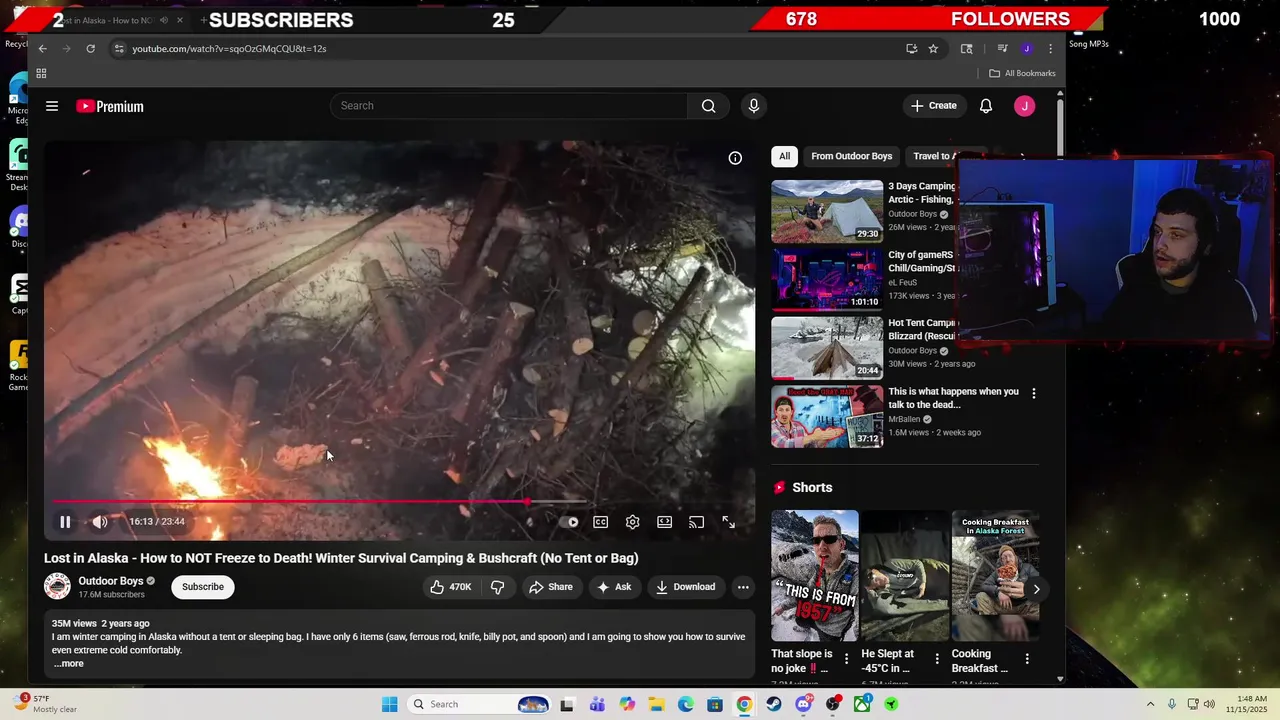Open 'That slope is no joke' short

click(x=814, y=576)
